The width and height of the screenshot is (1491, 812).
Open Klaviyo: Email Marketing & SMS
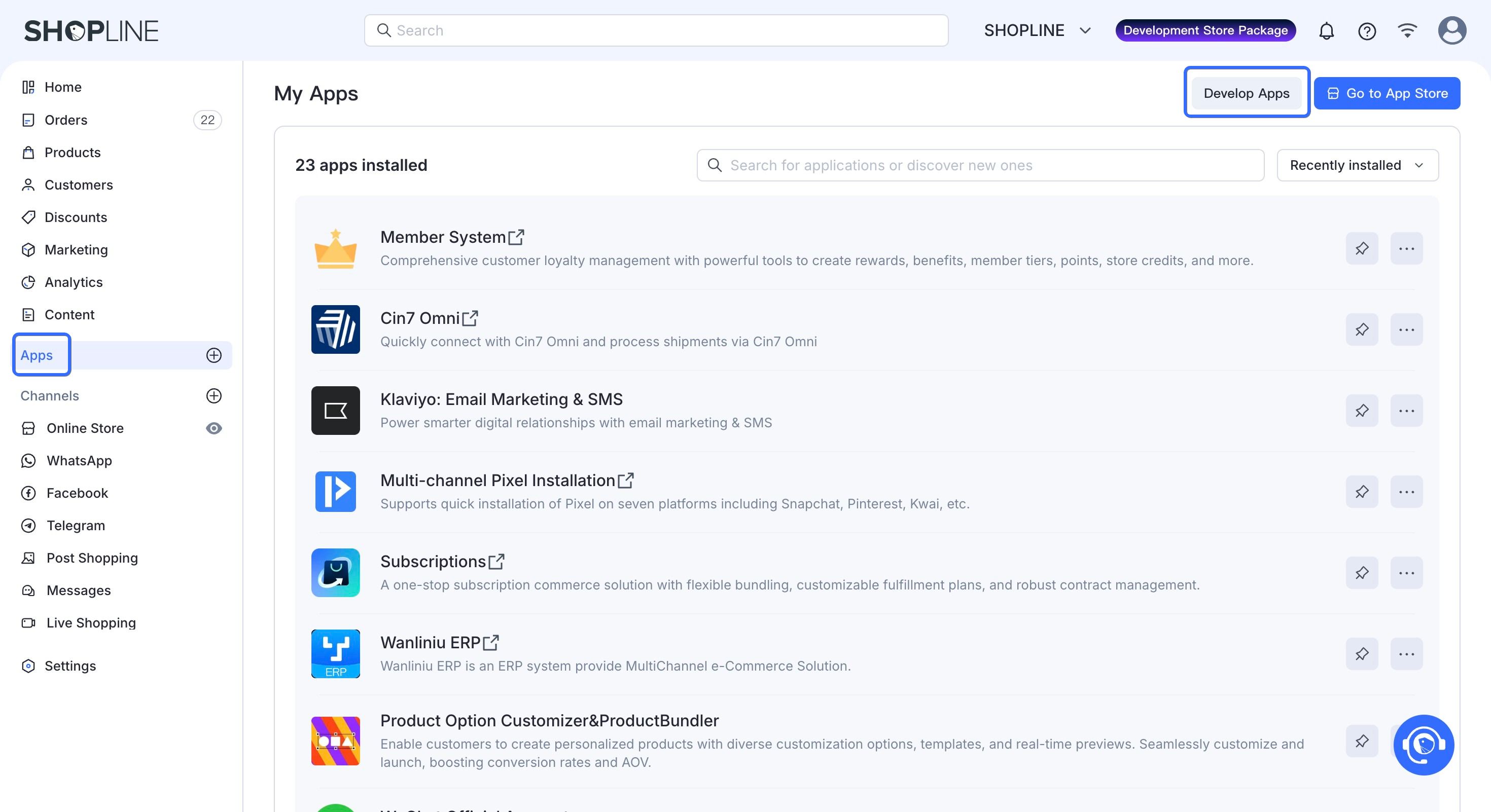(x=501, y=399)
